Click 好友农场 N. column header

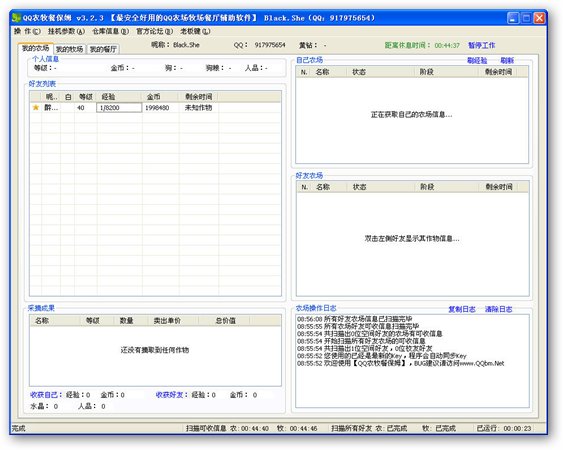[305, 187]
